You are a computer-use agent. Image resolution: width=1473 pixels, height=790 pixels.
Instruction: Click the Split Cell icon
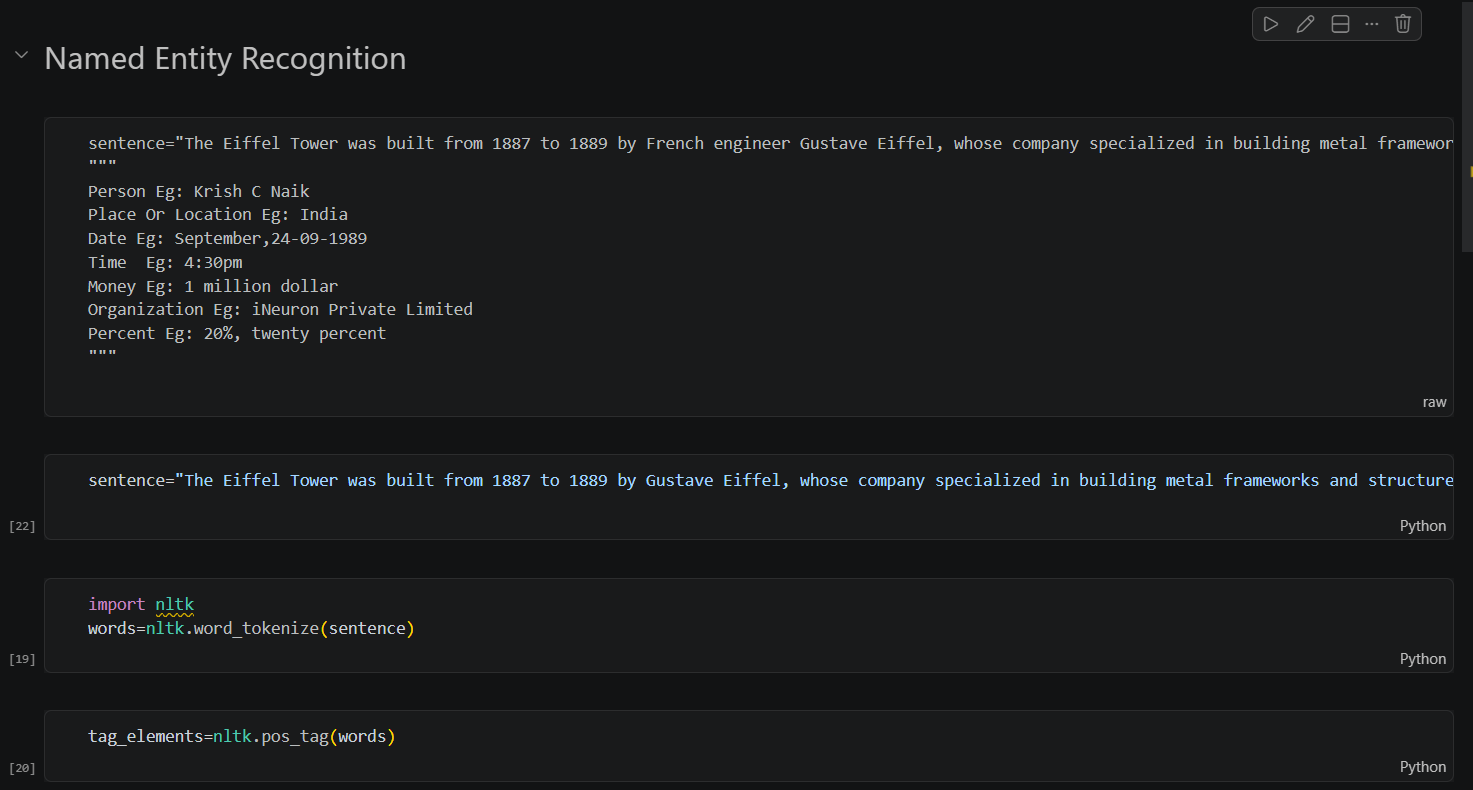point(1340,24)
